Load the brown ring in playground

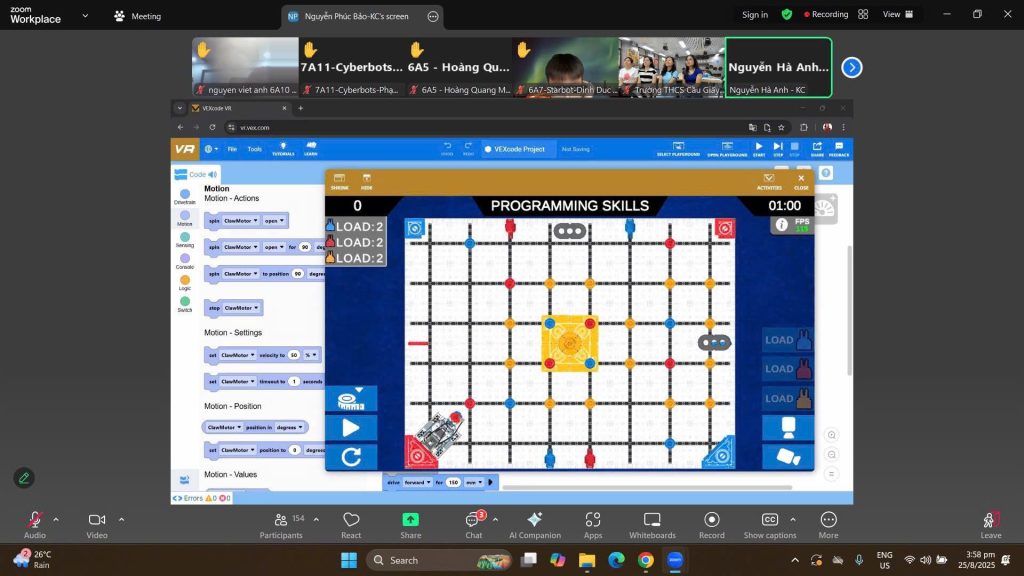pyautogui.click(x=788, y=398)
